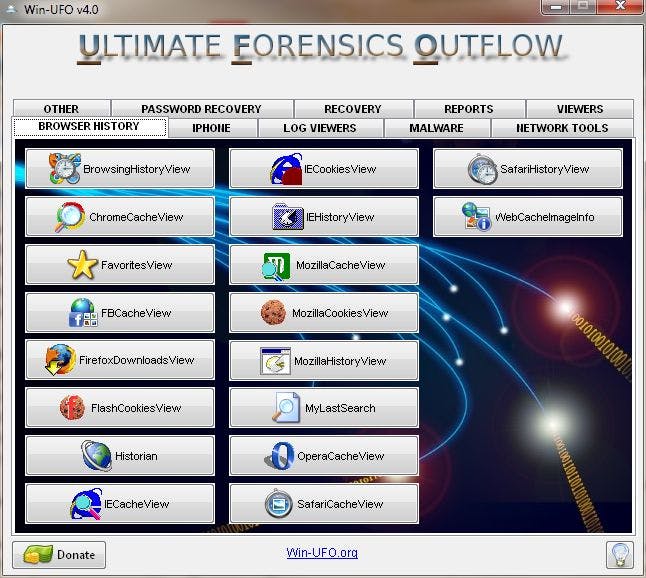Click the BrowsingHistoryView clock icon
Screen dimensions: 646x578
point(65,168)
